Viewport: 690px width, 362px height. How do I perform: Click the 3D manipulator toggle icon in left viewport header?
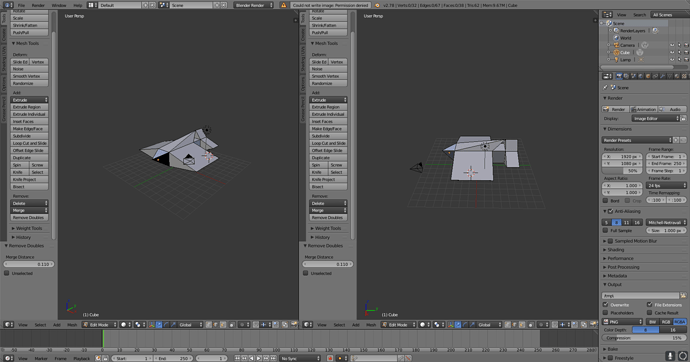152,325
